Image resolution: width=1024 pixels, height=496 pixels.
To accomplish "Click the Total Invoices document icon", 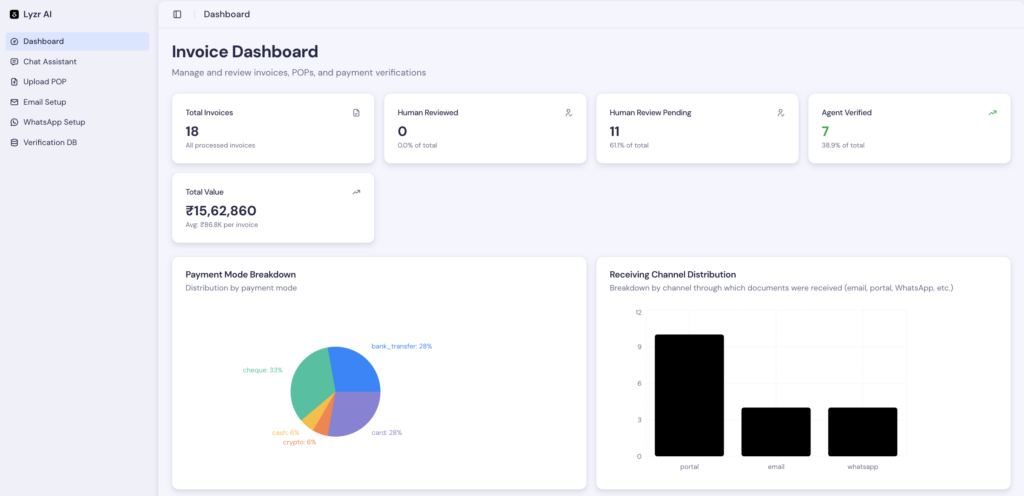I will click(356, 113).
